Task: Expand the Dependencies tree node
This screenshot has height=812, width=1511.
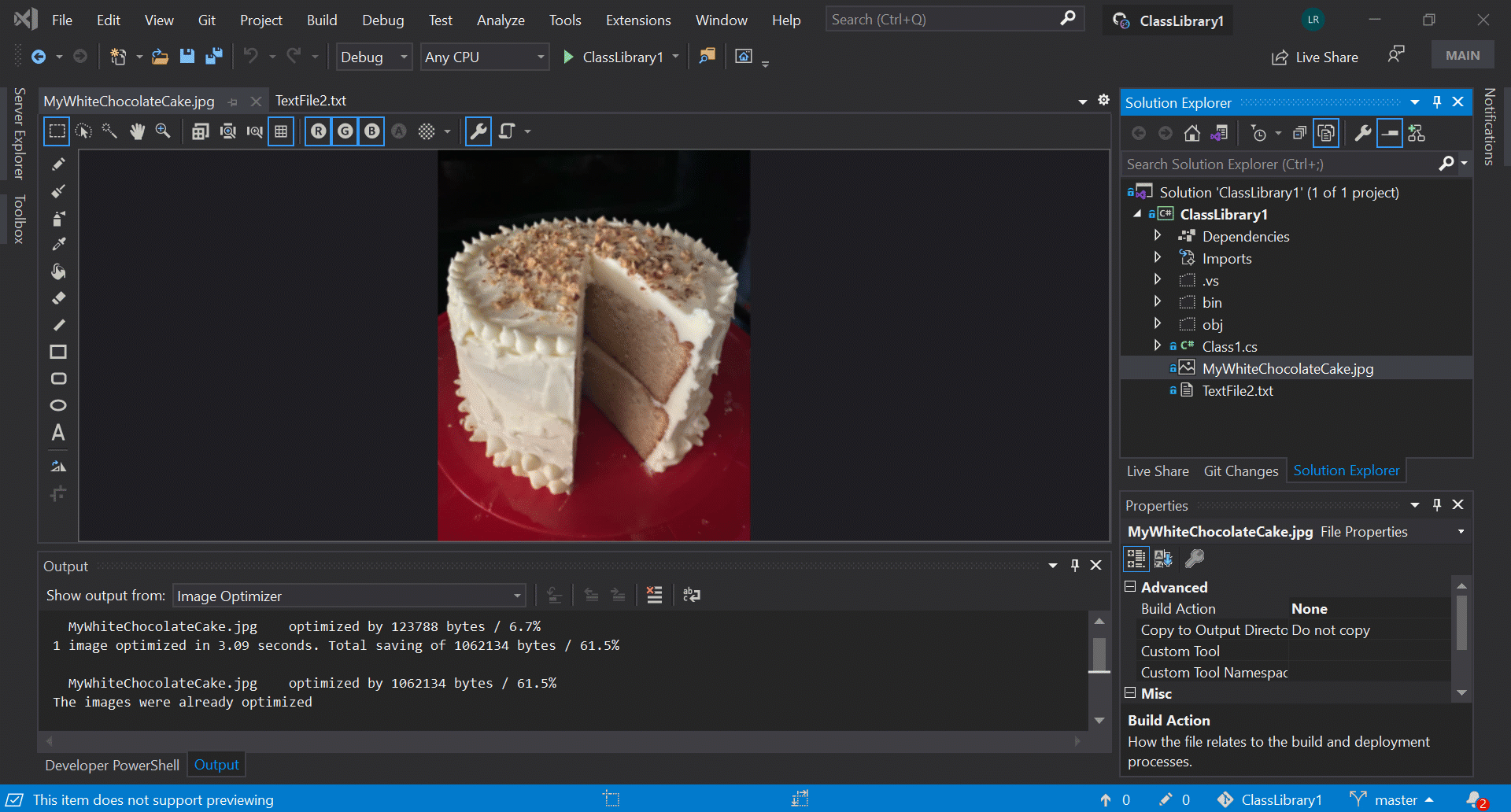Action: pos(1157,236)
